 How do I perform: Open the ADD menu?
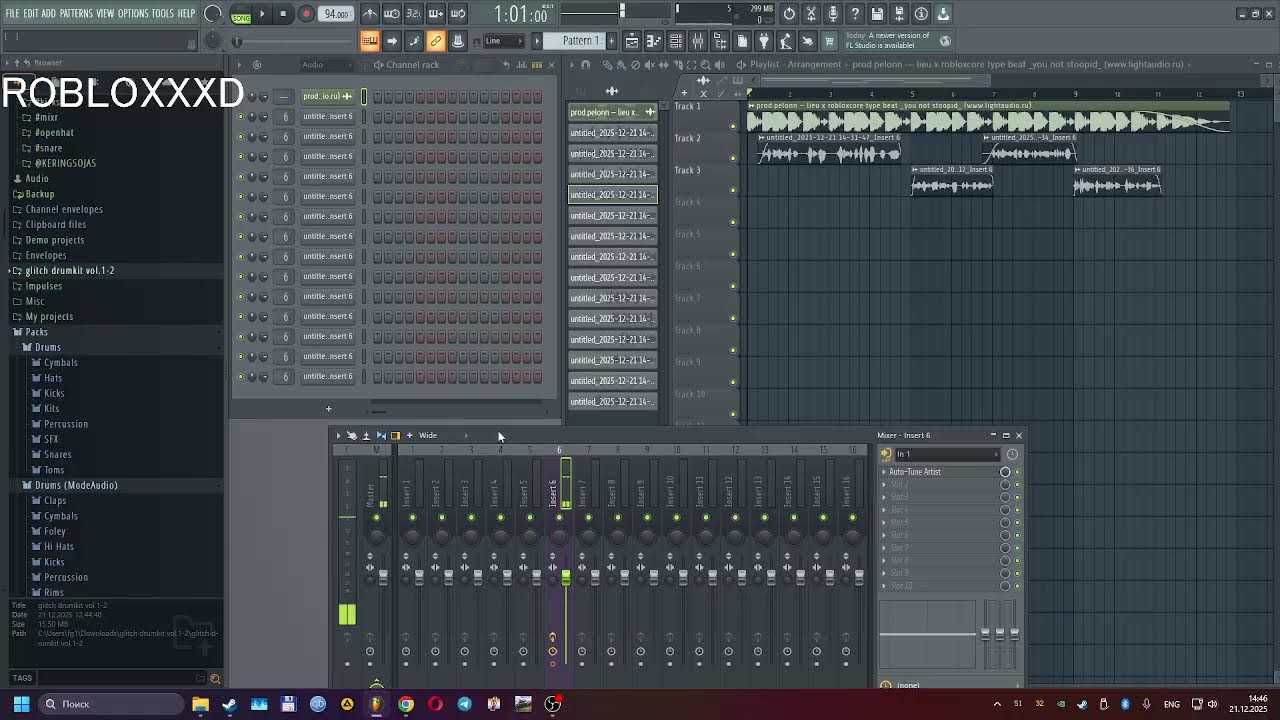coord(48,14)
